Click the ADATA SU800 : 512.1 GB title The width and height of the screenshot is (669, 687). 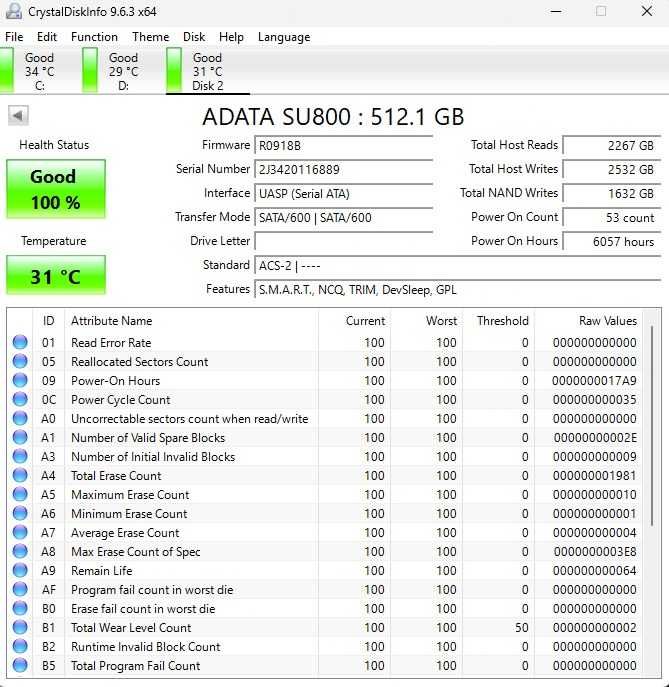click(x=333, y=117)
